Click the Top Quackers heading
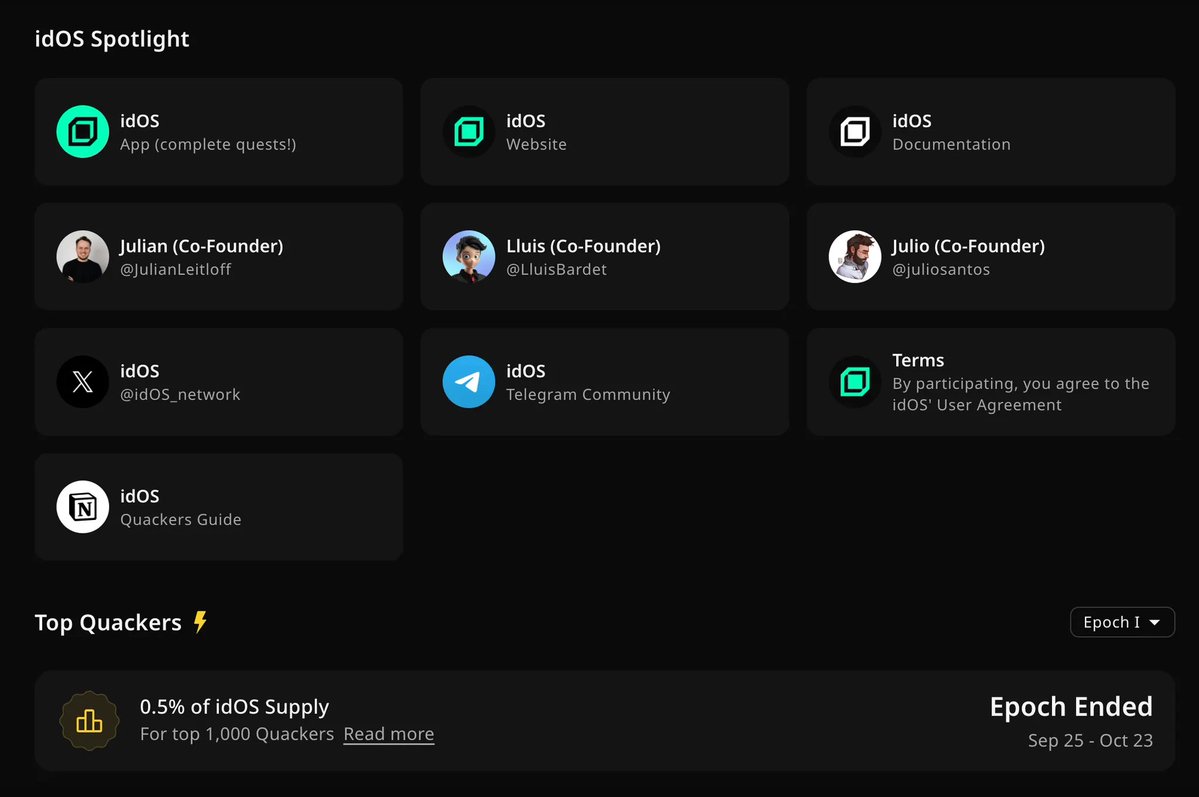 pos(108,623)
